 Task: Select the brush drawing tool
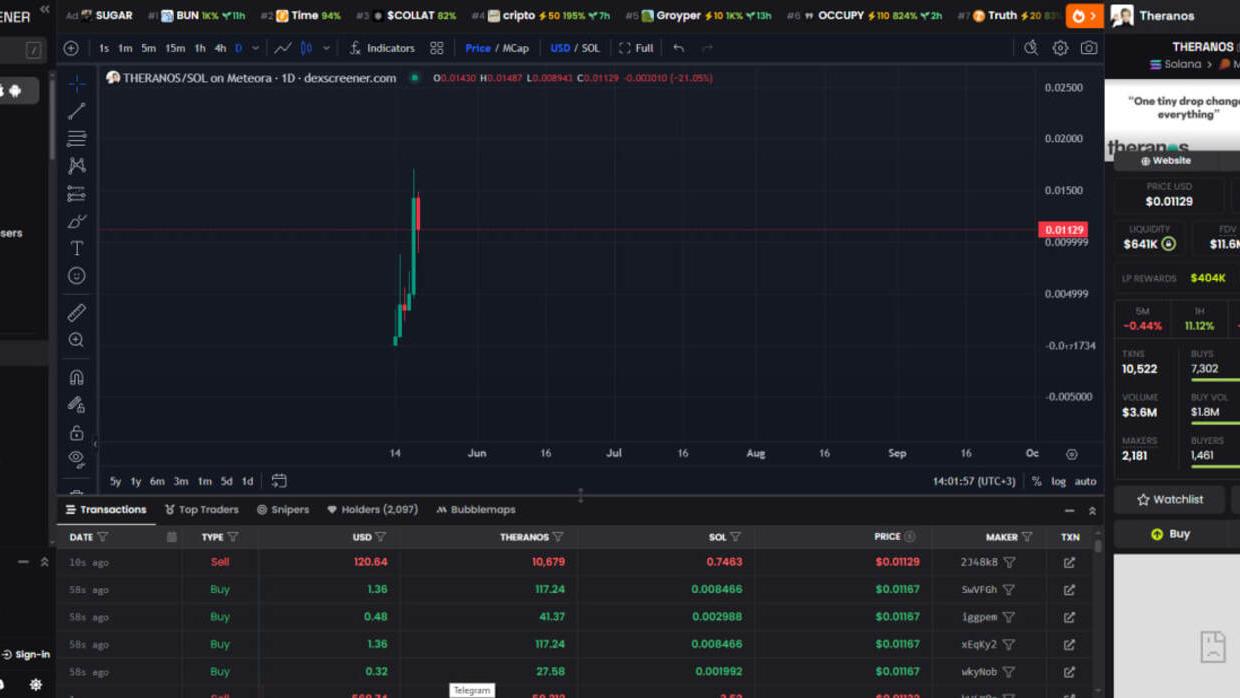[76, 221]
